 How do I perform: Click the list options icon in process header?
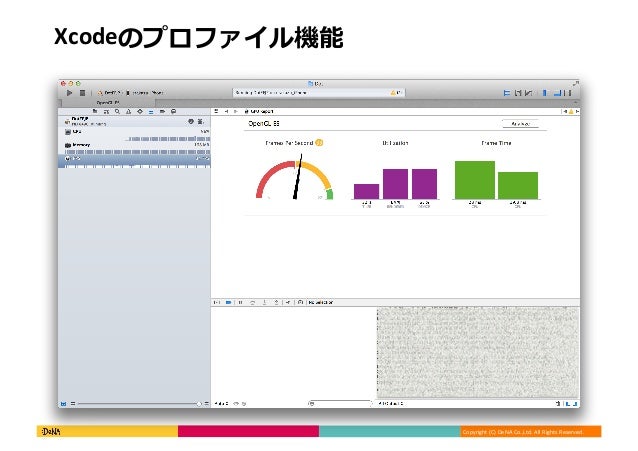(200, 121)
